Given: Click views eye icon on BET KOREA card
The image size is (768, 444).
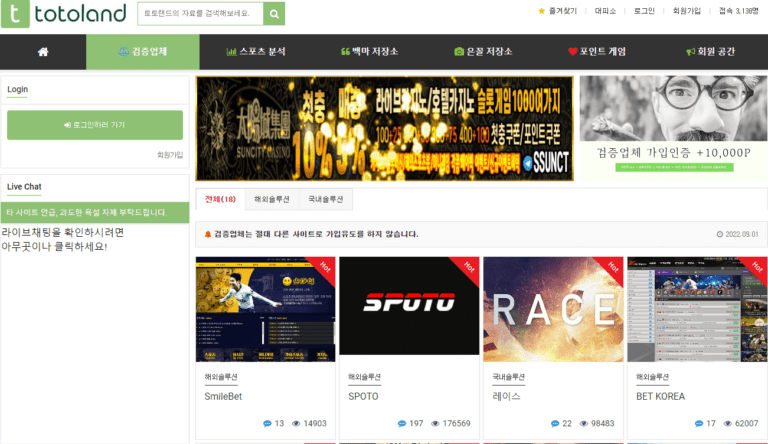Looking at the screenshot, I should click(x=727, y=423).
